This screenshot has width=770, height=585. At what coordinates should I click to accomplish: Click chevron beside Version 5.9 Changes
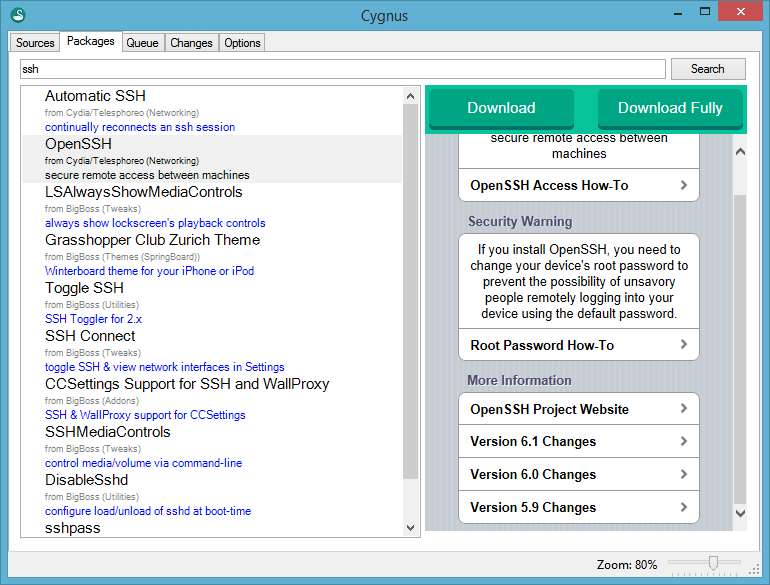pyautogui.click(x=684, y=507)
